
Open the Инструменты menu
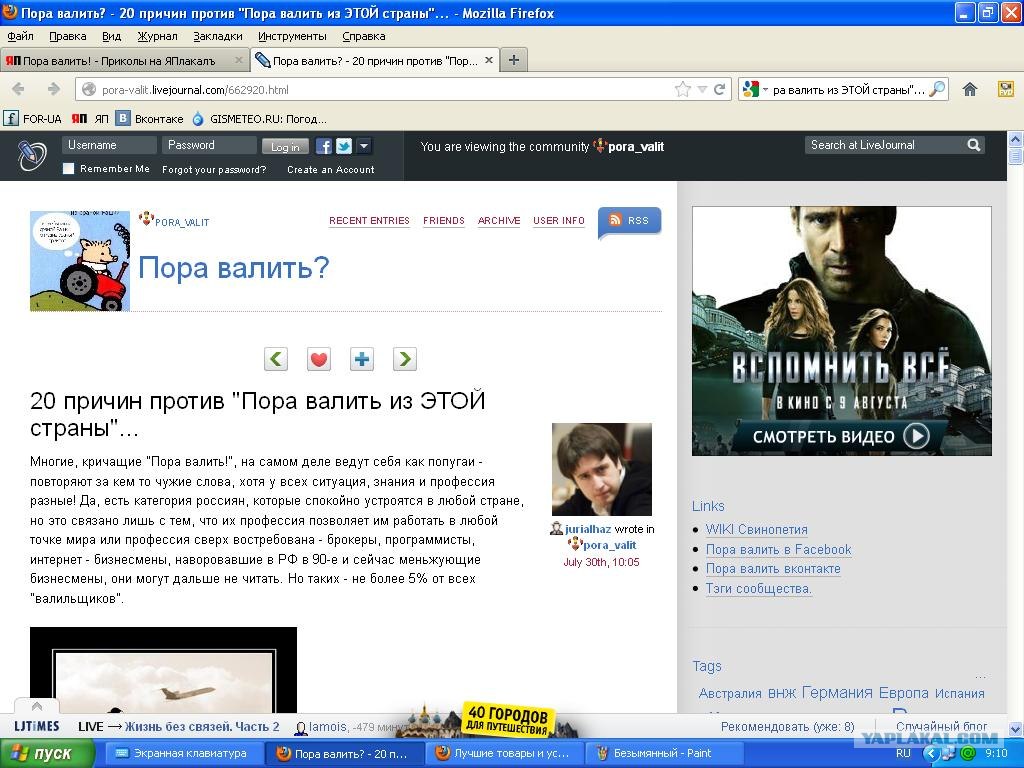292,36
